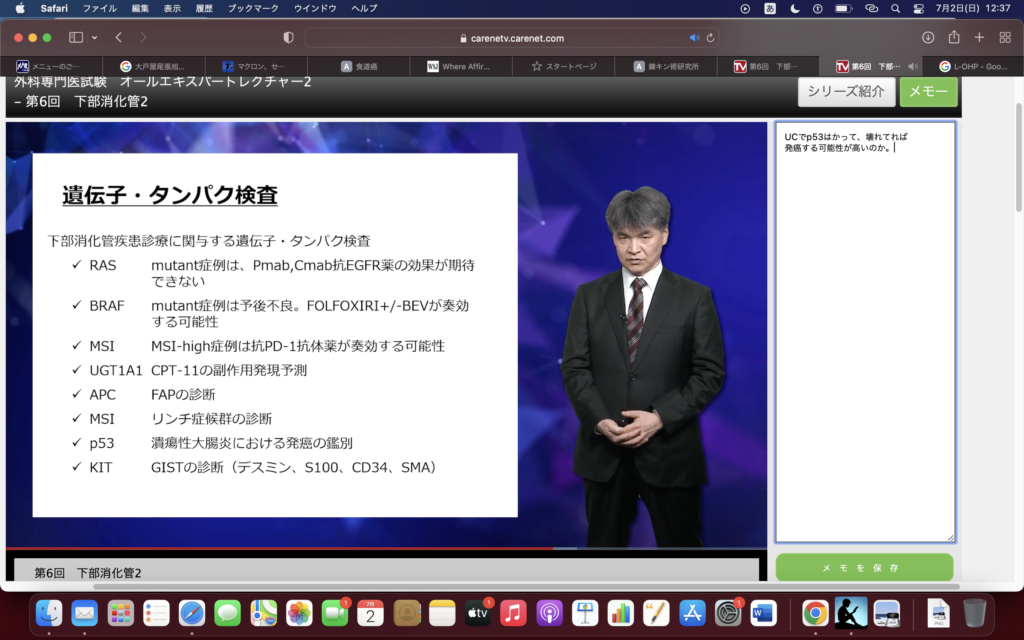Image resolution: width=1024 pixels, height=640 pixels.
Task: Switch to the 食道癌 tab
Action: [358, 66]
